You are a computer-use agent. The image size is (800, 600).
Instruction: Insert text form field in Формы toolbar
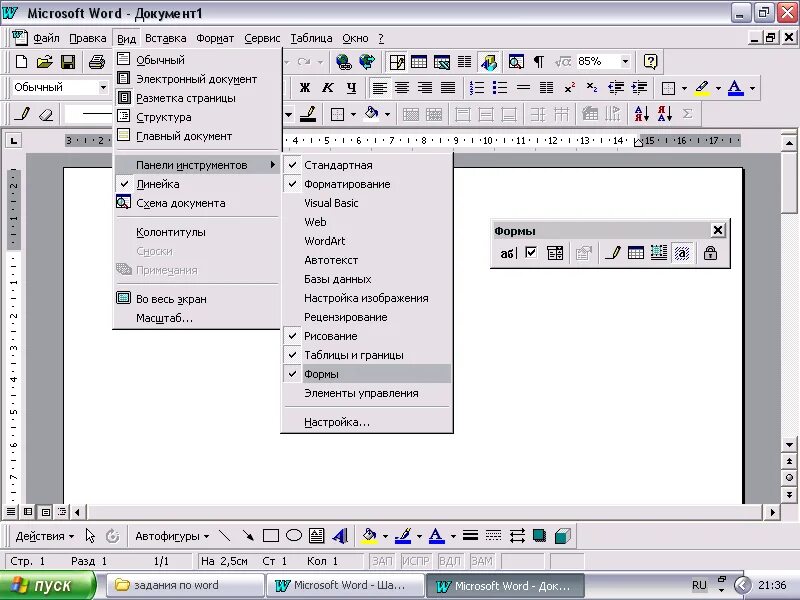click(x=508, y=253)
